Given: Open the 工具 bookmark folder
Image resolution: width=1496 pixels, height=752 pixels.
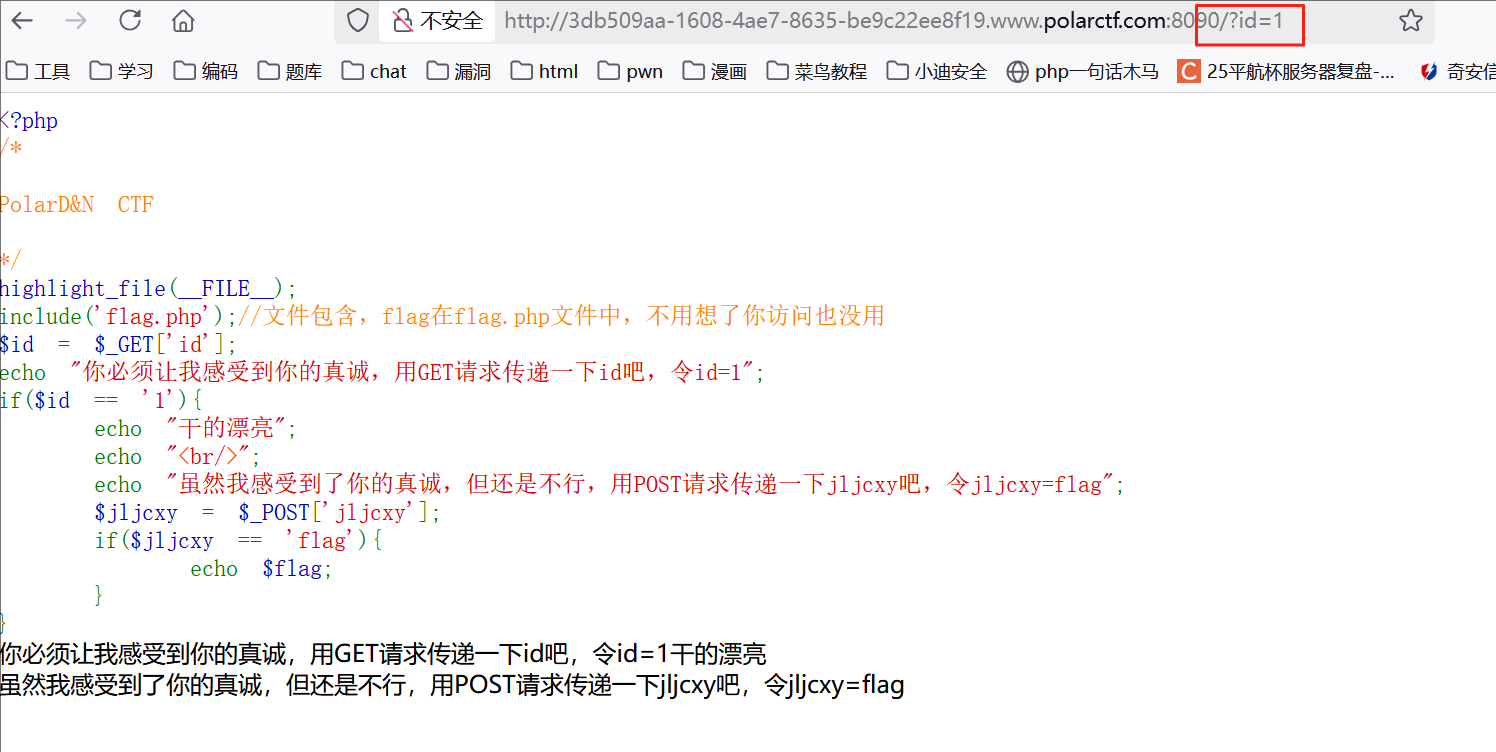Looking at the screenshot, I should (x=38, y=71).
